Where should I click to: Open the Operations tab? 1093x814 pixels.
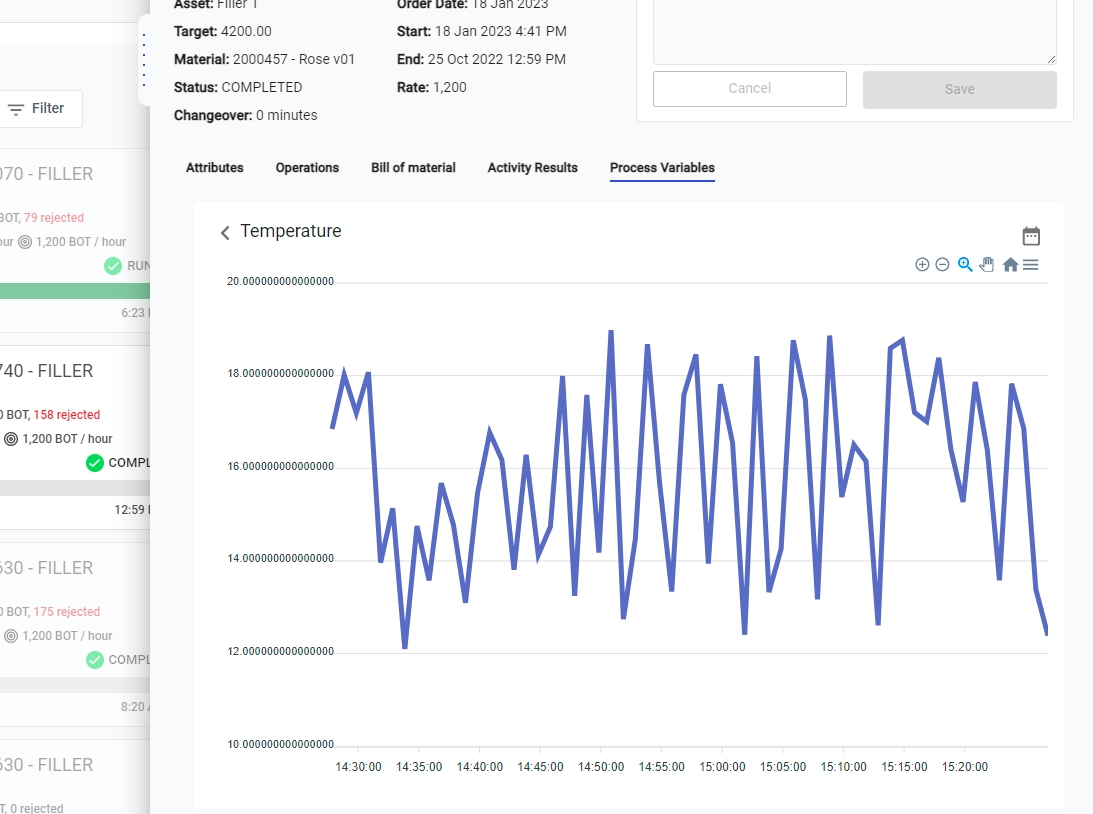[307, 168]
